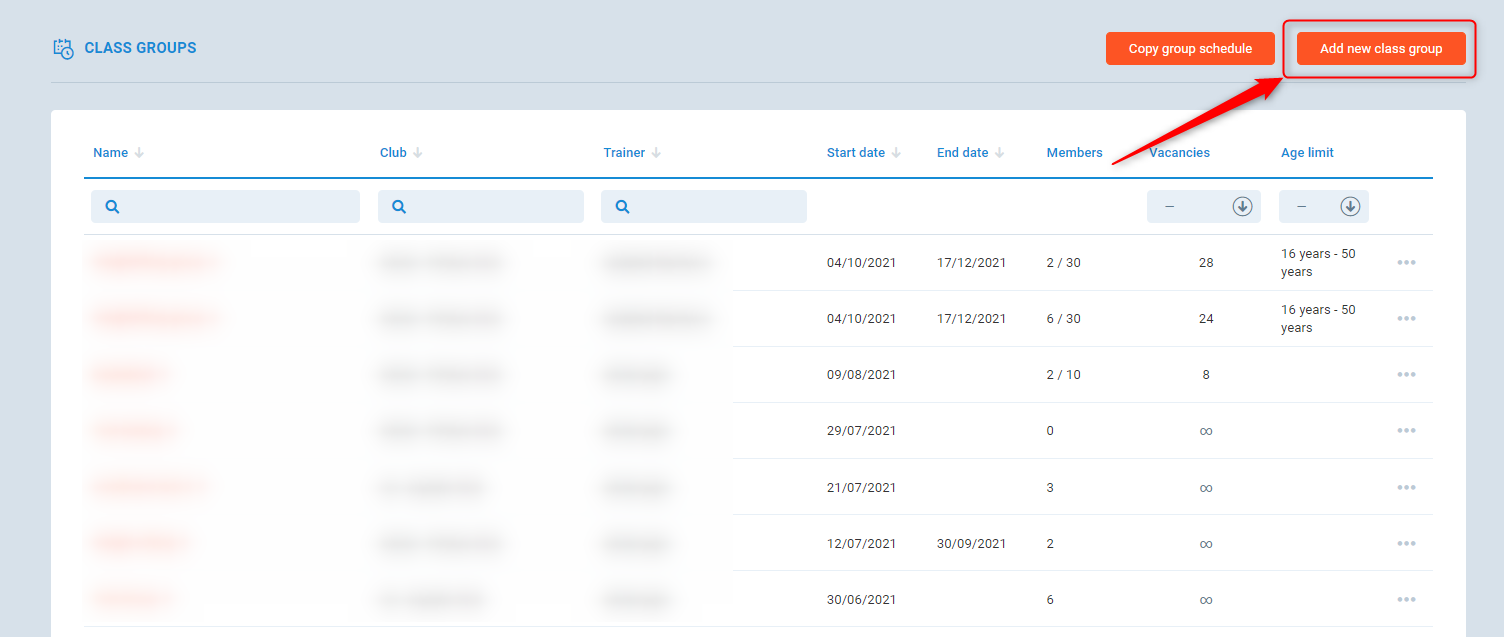The image size is (1504, 637).
Task: Sort by Club column arrow
Action: click(x=418, y=153)
